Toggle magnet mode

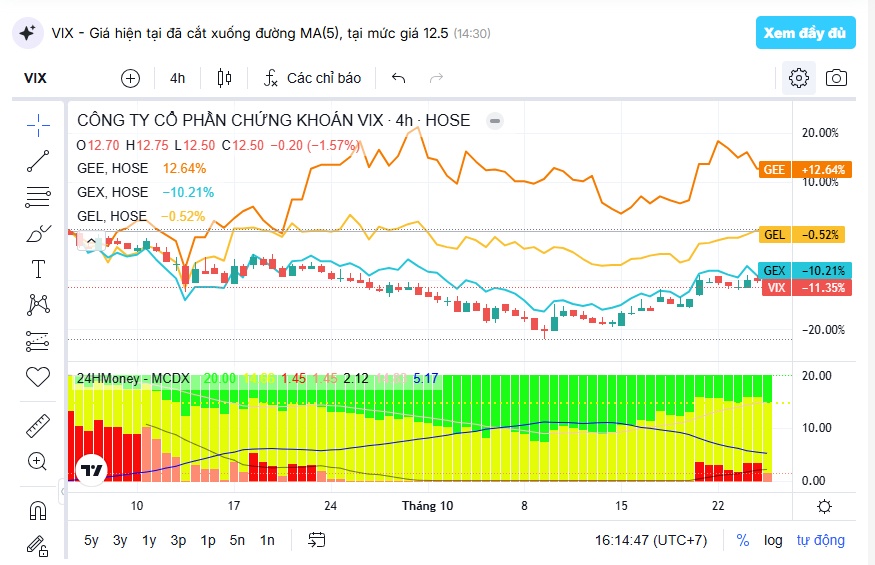(38, 510)
